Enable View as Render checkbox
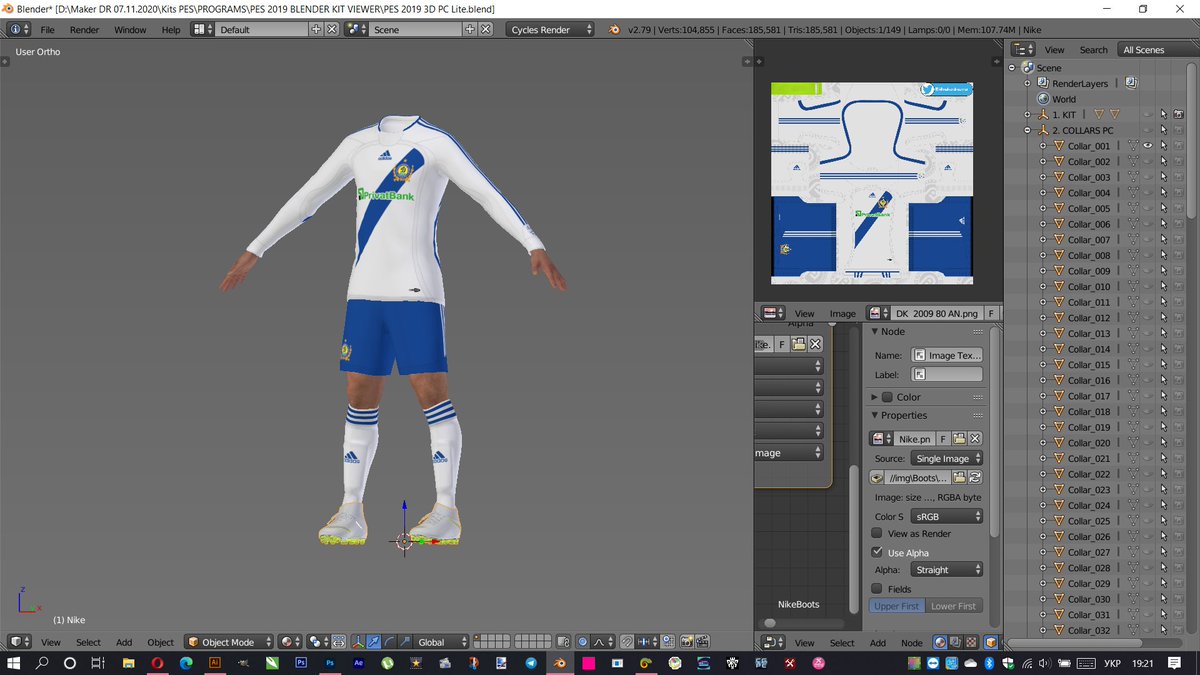The image size is (1200, 675). pyautogui.click(x=877, y=534)
